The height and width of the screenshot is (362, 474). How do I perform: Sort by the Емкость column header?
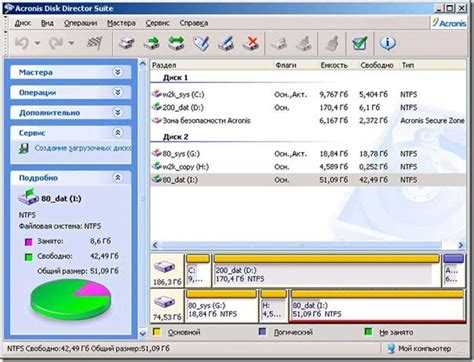[338, 65]
